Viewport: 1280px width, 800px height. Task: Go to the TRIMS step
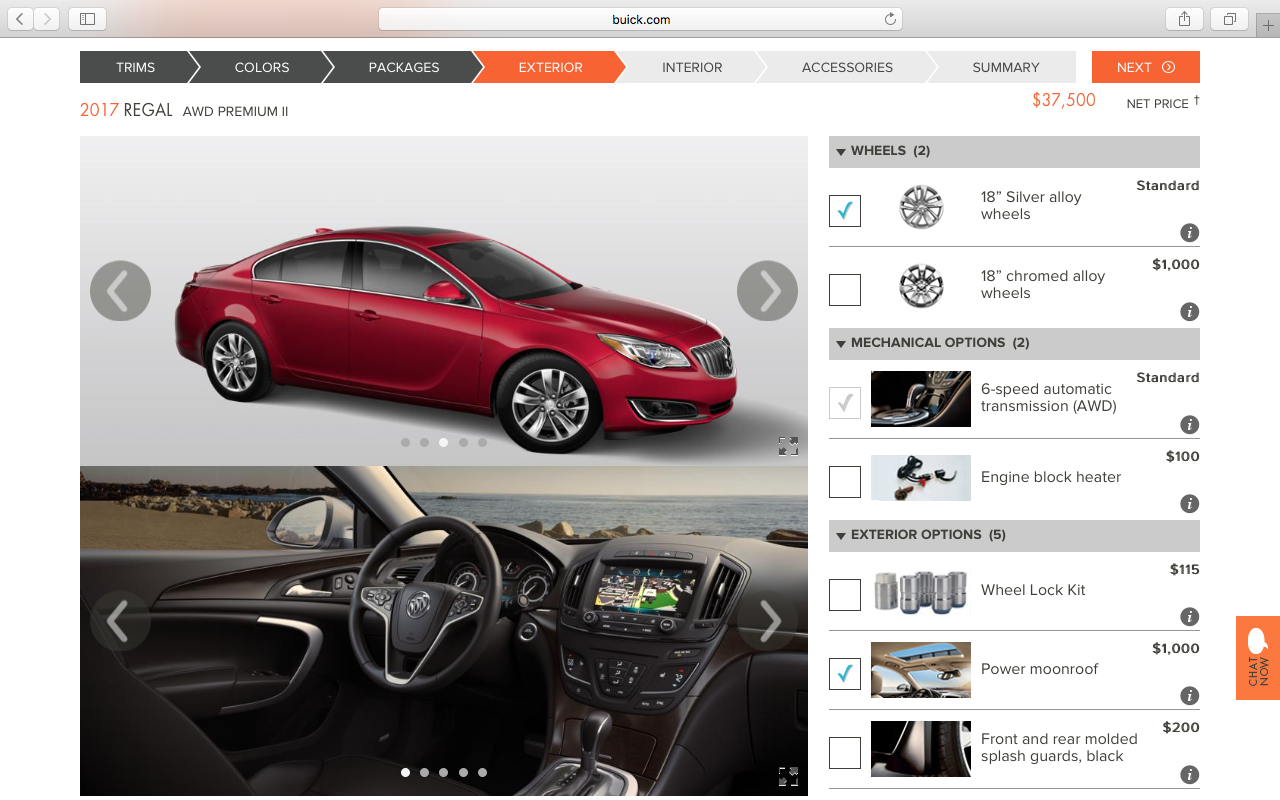136,67
